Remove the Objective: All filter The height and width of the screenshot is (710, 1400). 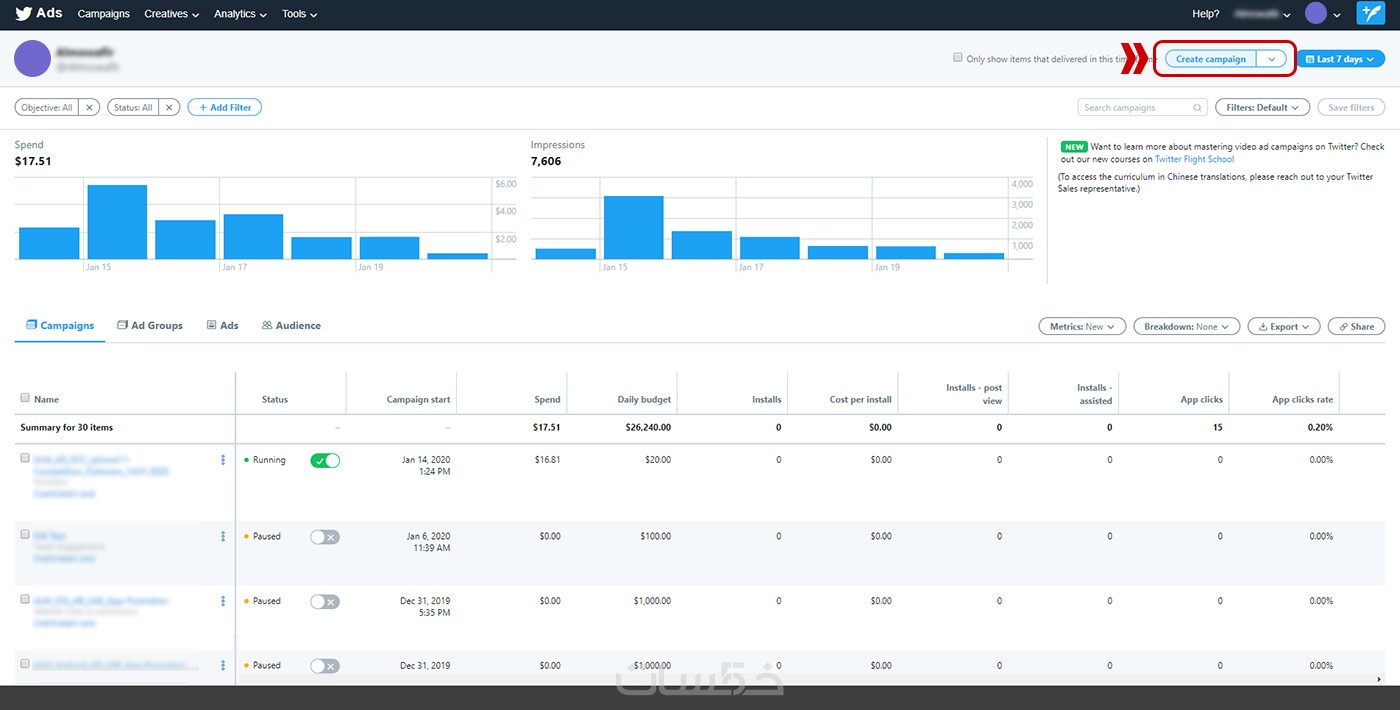point(88,107)
